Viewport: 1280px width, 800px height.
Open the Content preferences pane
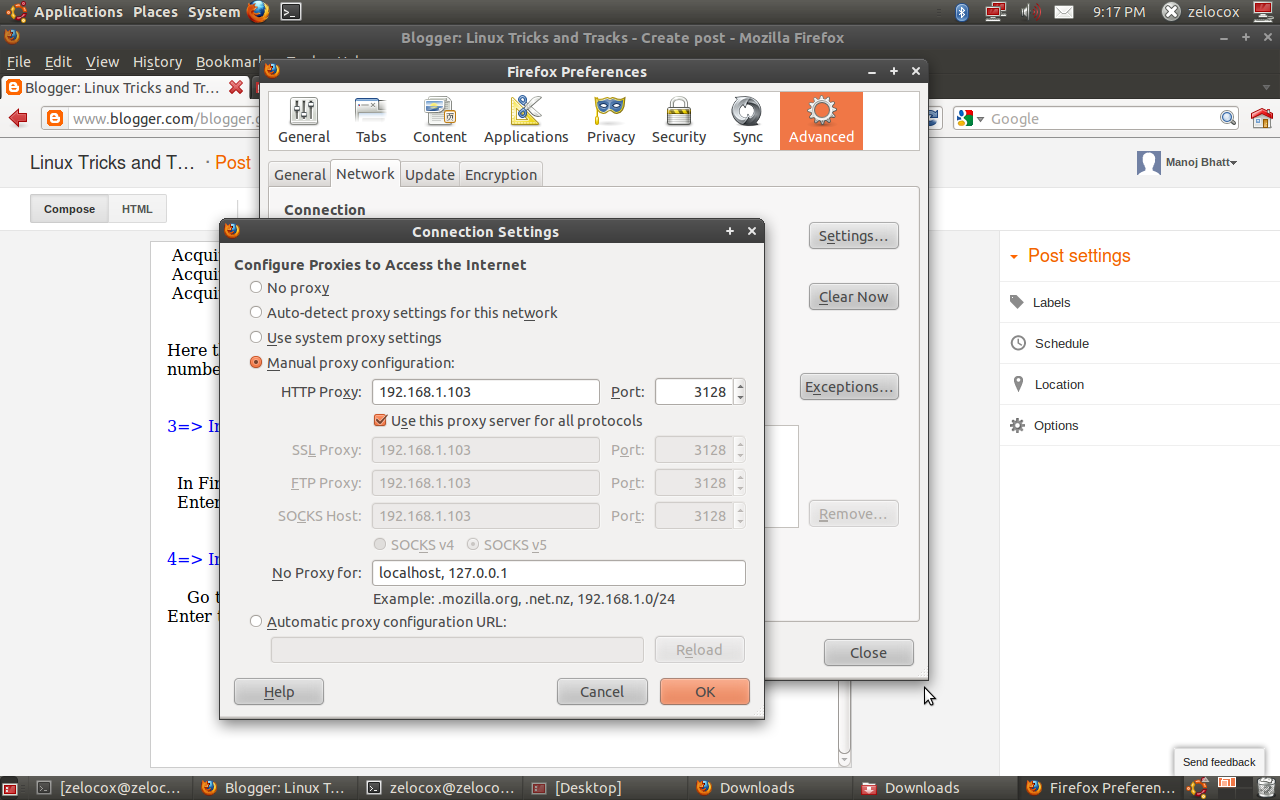[x=440, y=121]
